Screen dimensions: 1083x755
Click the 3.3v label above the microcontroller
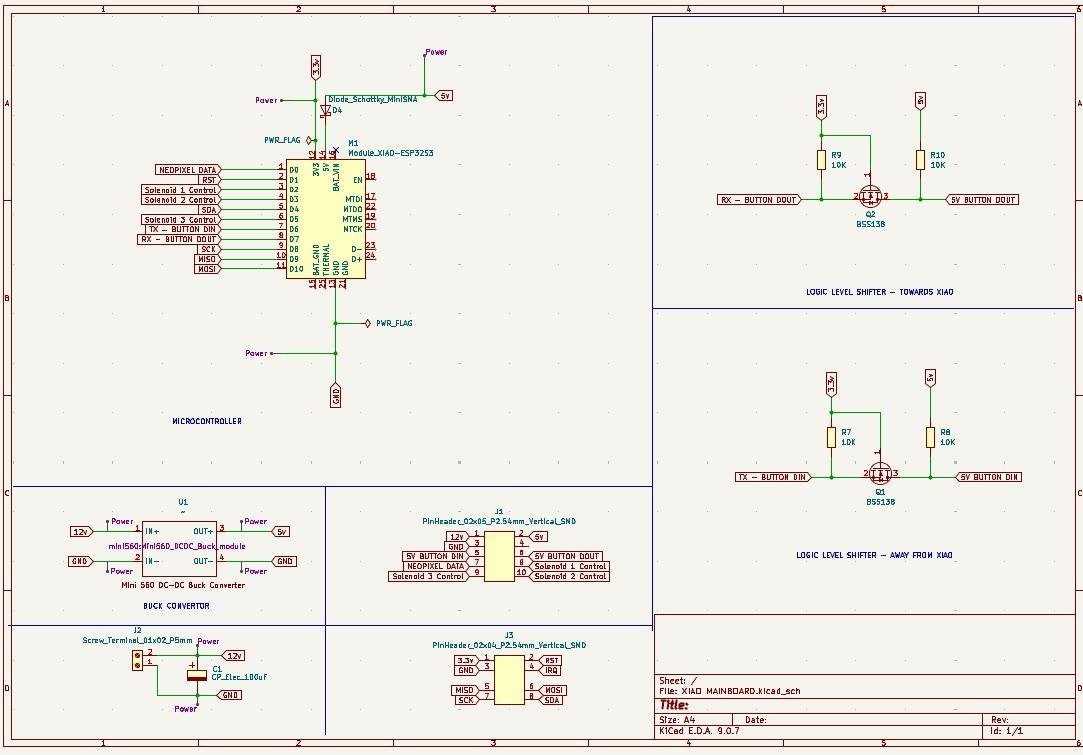click(316, 68)
